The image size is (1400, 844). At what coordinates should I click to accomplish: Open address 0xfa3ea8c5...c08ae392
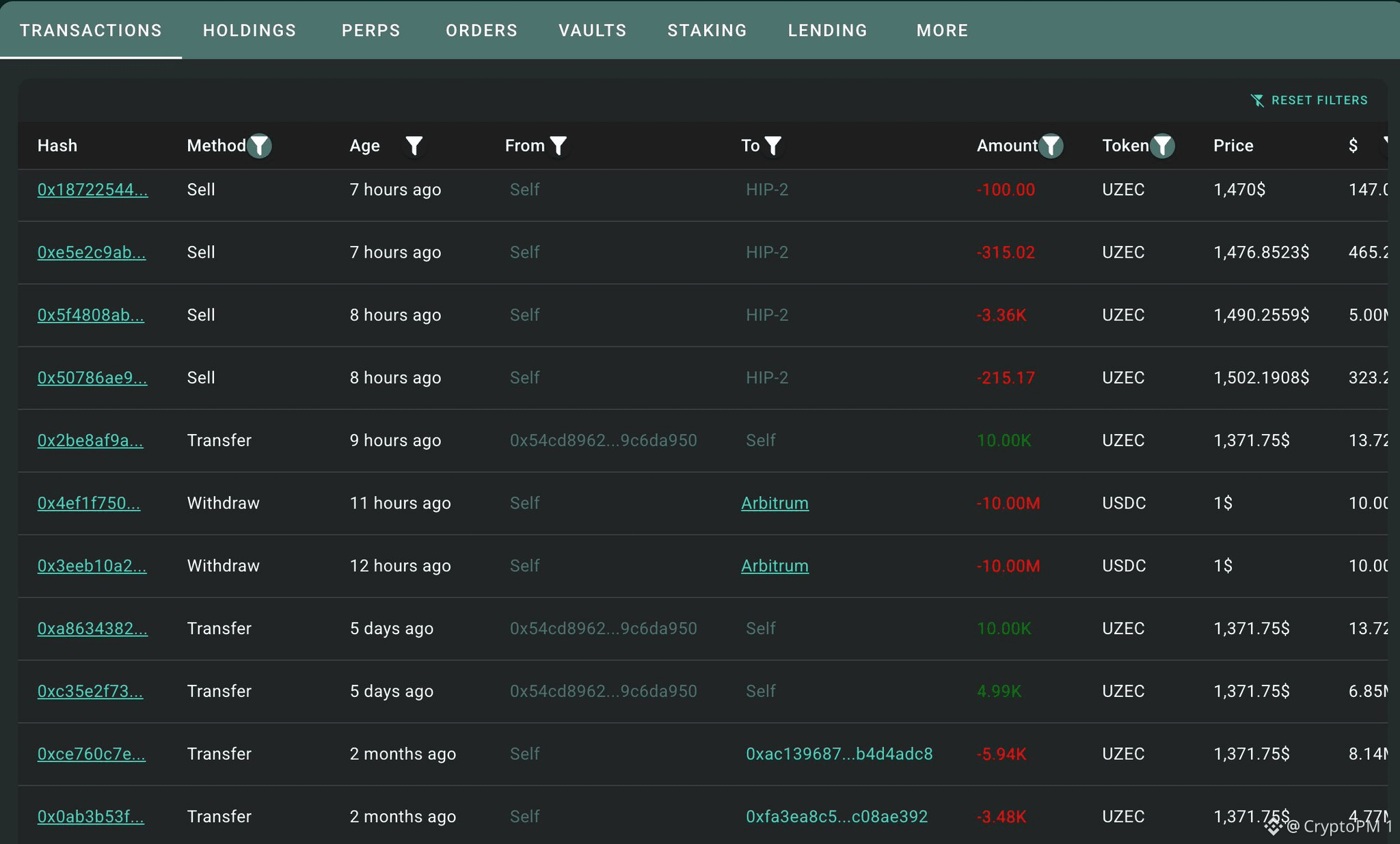click(837, 817)
